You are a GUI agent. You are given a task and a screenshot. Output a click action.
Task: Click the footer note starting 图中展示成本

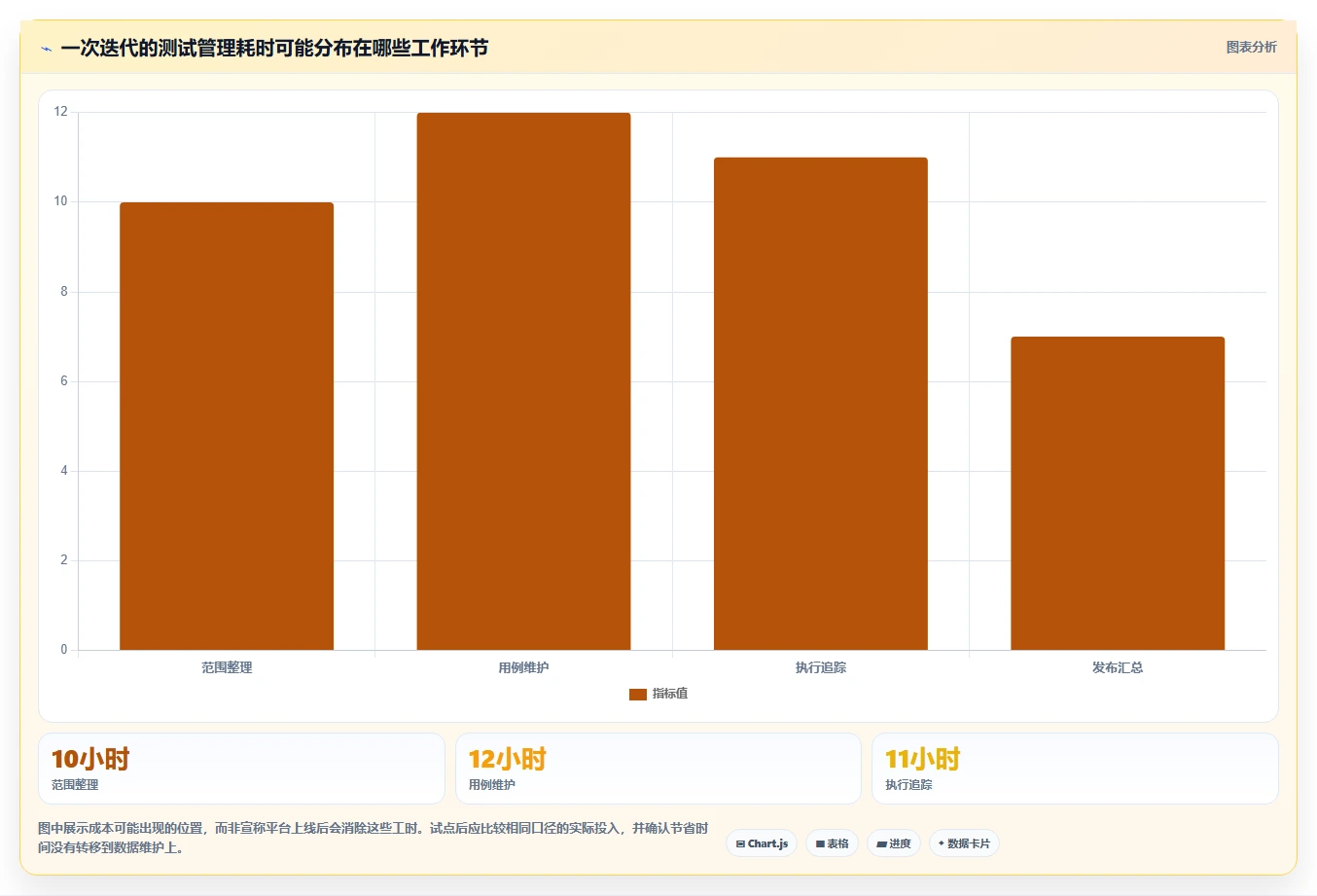[374, 838]
